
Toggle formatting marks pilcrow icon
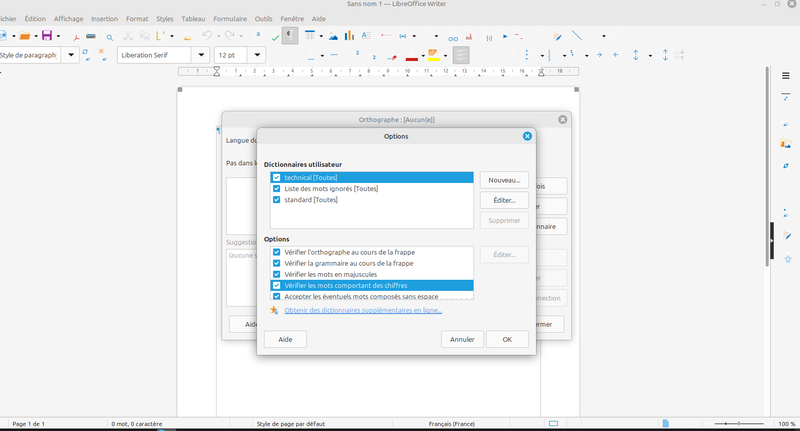(288, 36)
